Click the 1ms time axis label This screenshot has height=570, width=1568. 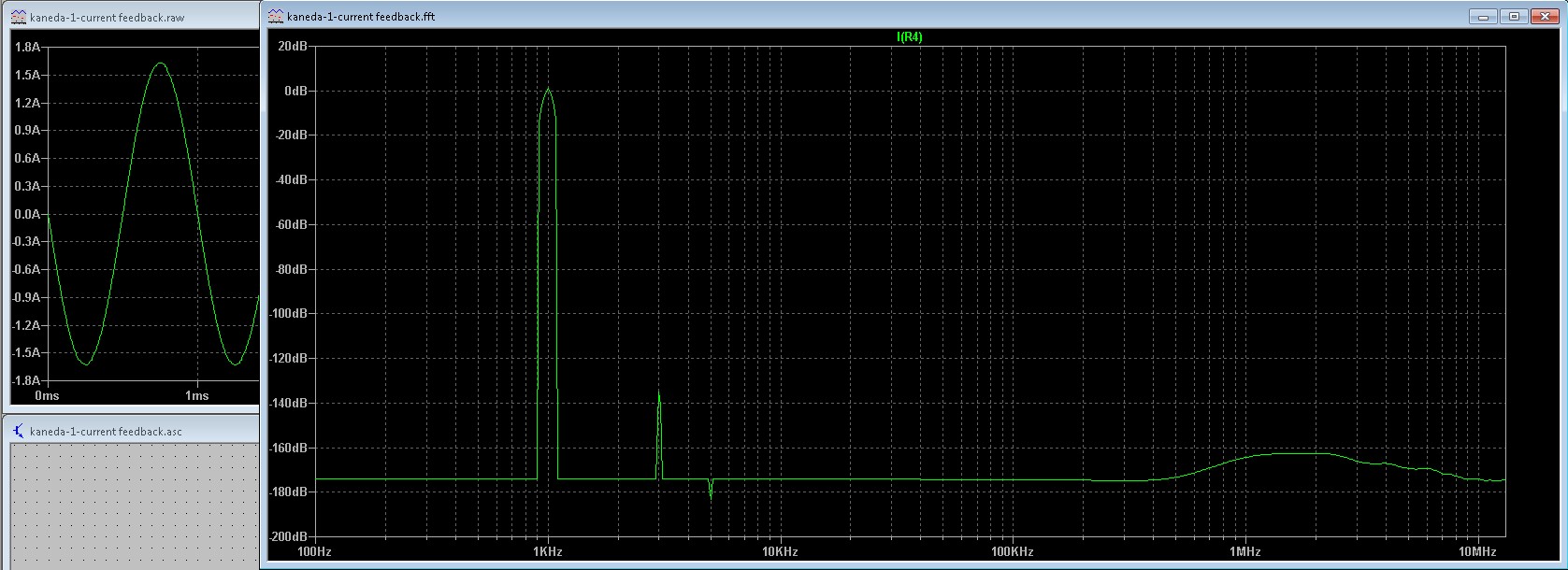(196, 396)
